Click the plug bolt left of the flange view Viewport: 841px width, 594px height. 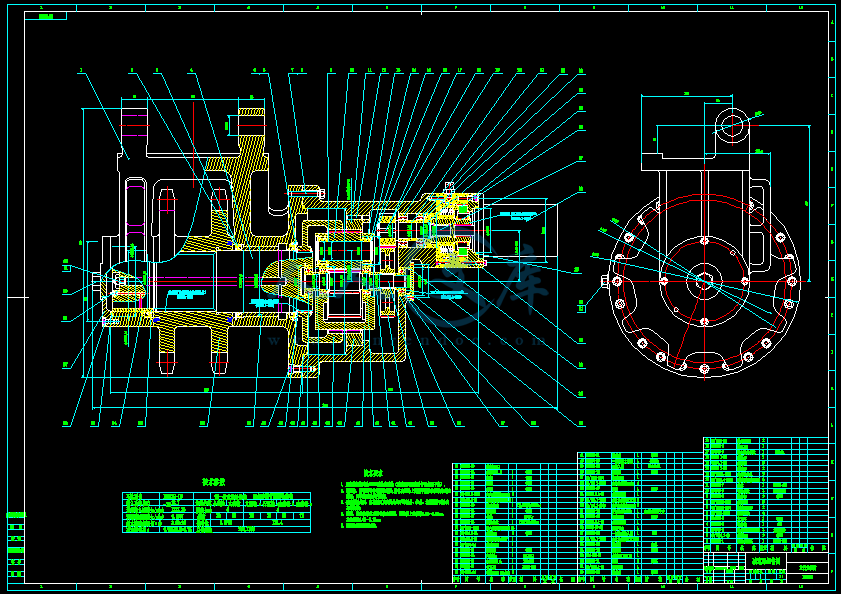pyautogui.click(x=606, y=281)
